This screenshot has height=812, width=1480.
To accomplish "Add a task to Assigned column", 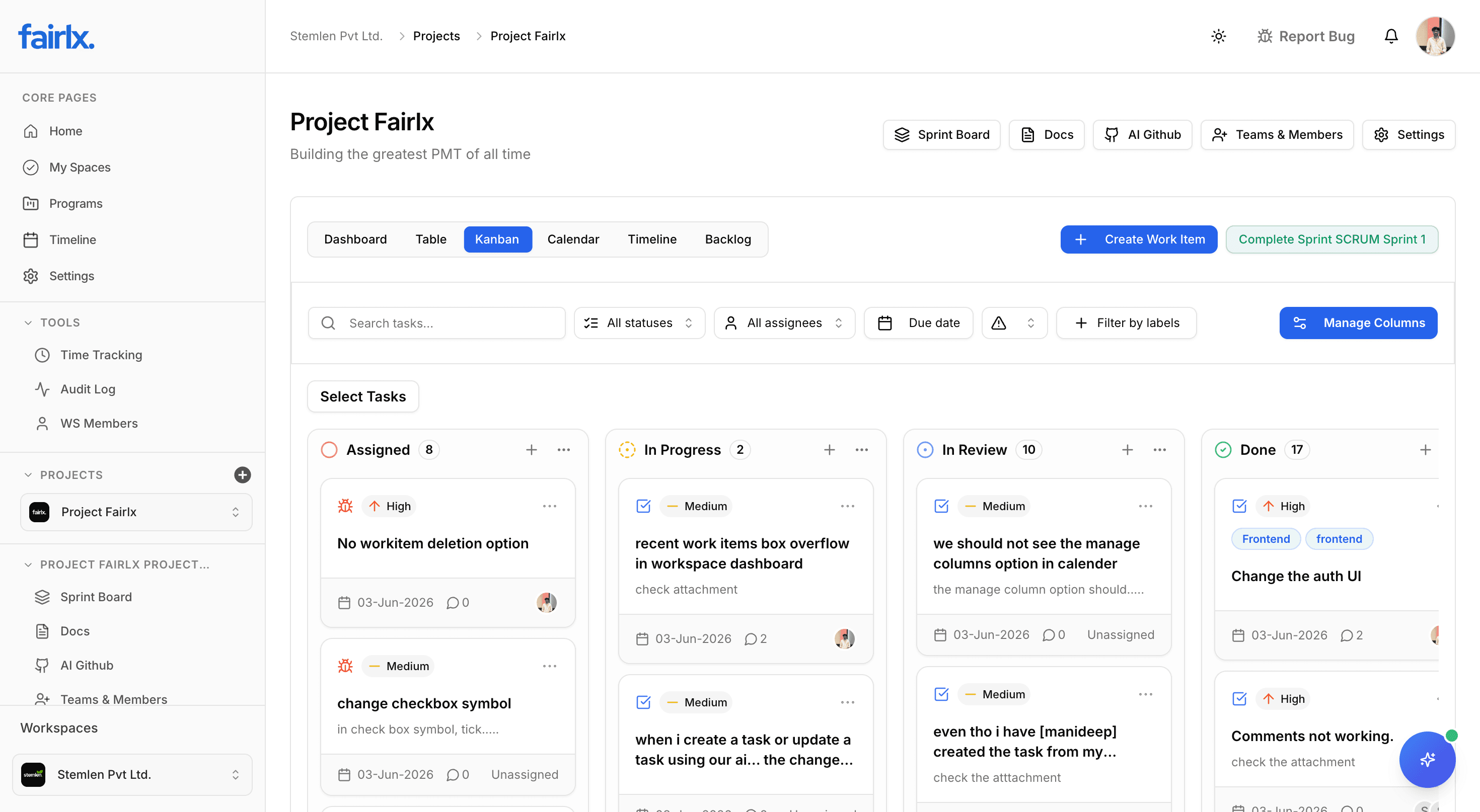I will [x=532, y=450].
